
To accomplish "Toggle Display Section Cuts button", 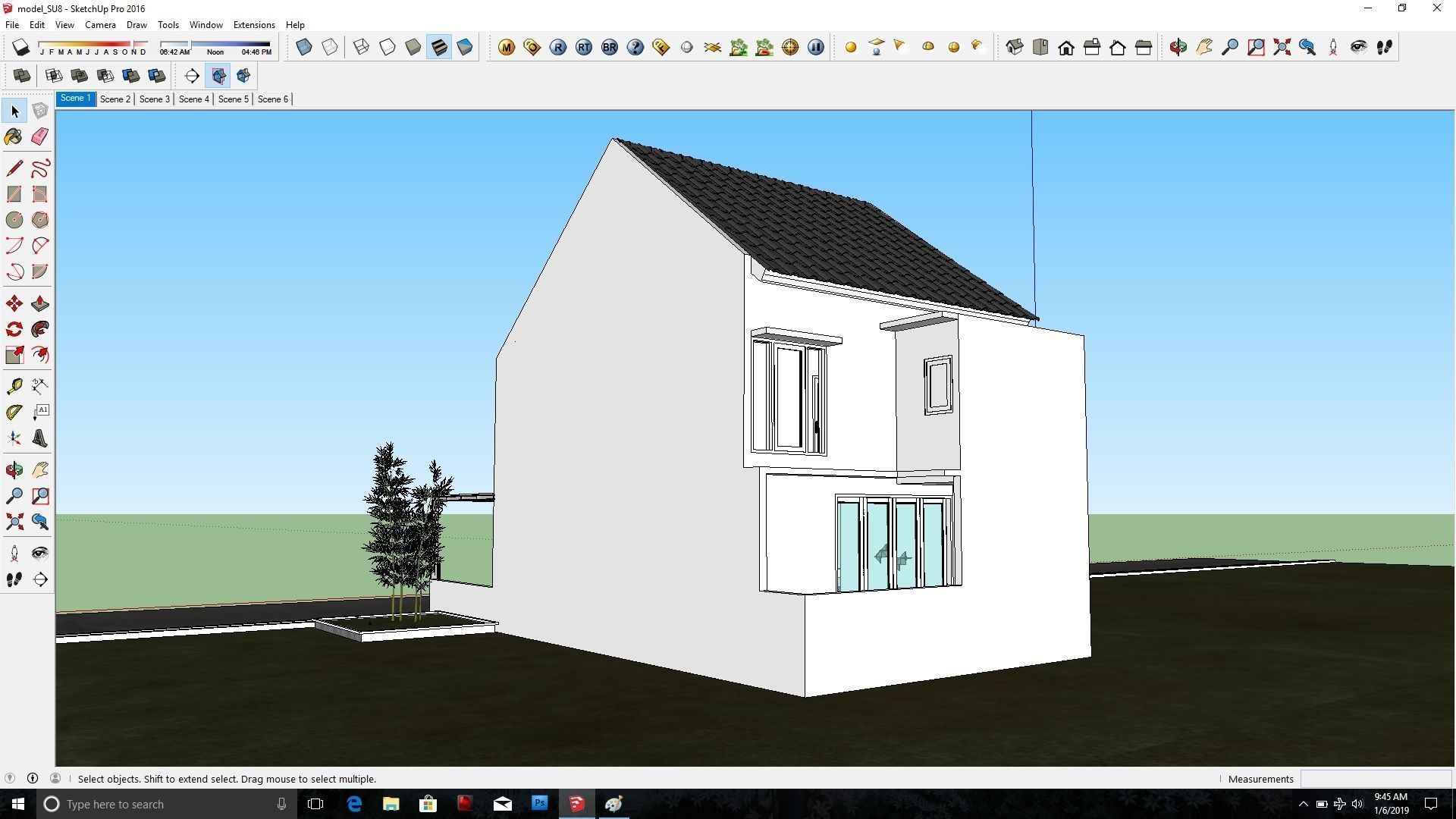I will pos(243,76).
